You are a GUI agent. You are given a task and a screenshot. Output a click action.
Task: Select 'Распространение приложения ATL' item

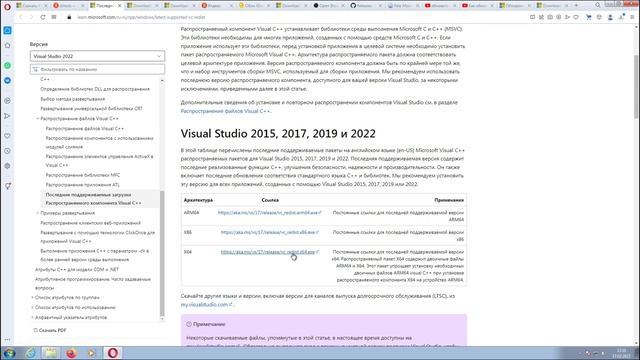(83, 185)
